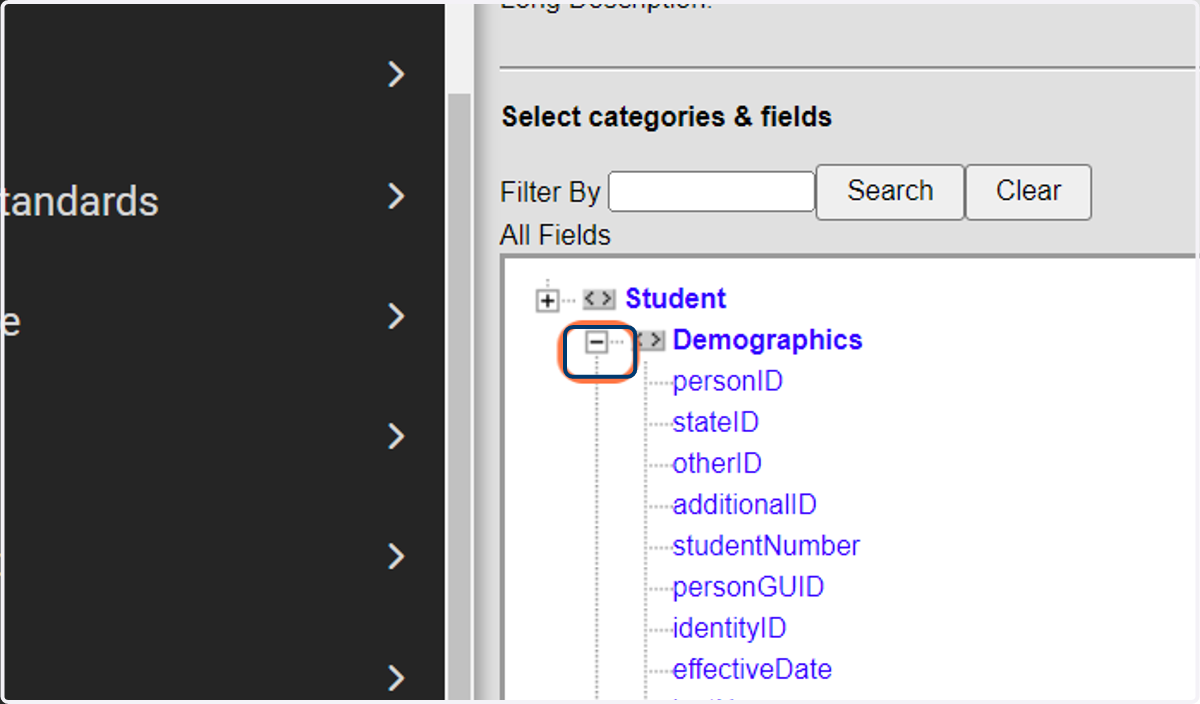1200x704 pixels.
Task: Select the Student category label
Action: point(676,299)
